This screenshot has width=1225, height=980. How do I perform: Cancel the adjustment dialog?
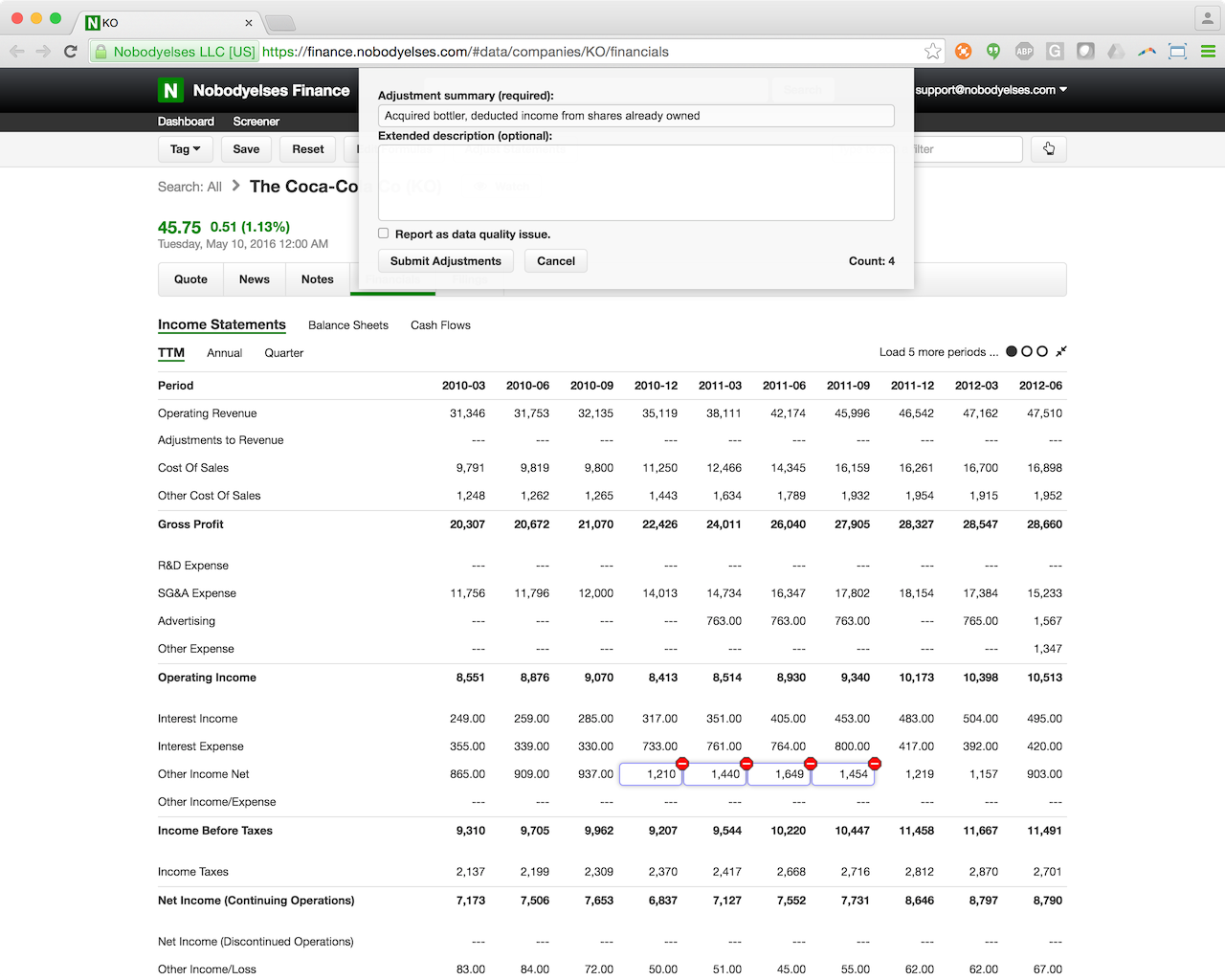tap(555, 260)
